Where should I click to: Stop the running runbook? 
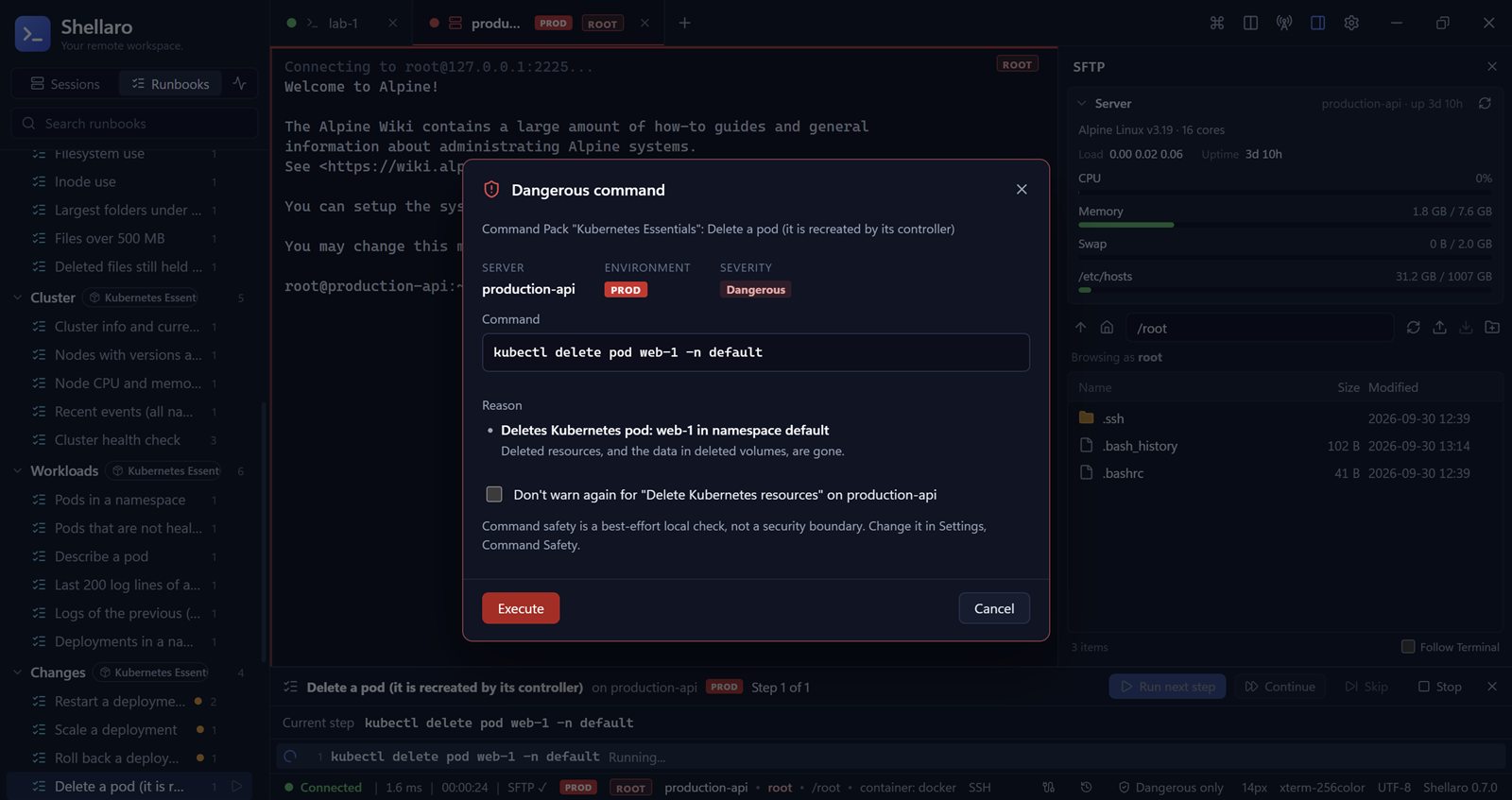(1440, 687)
